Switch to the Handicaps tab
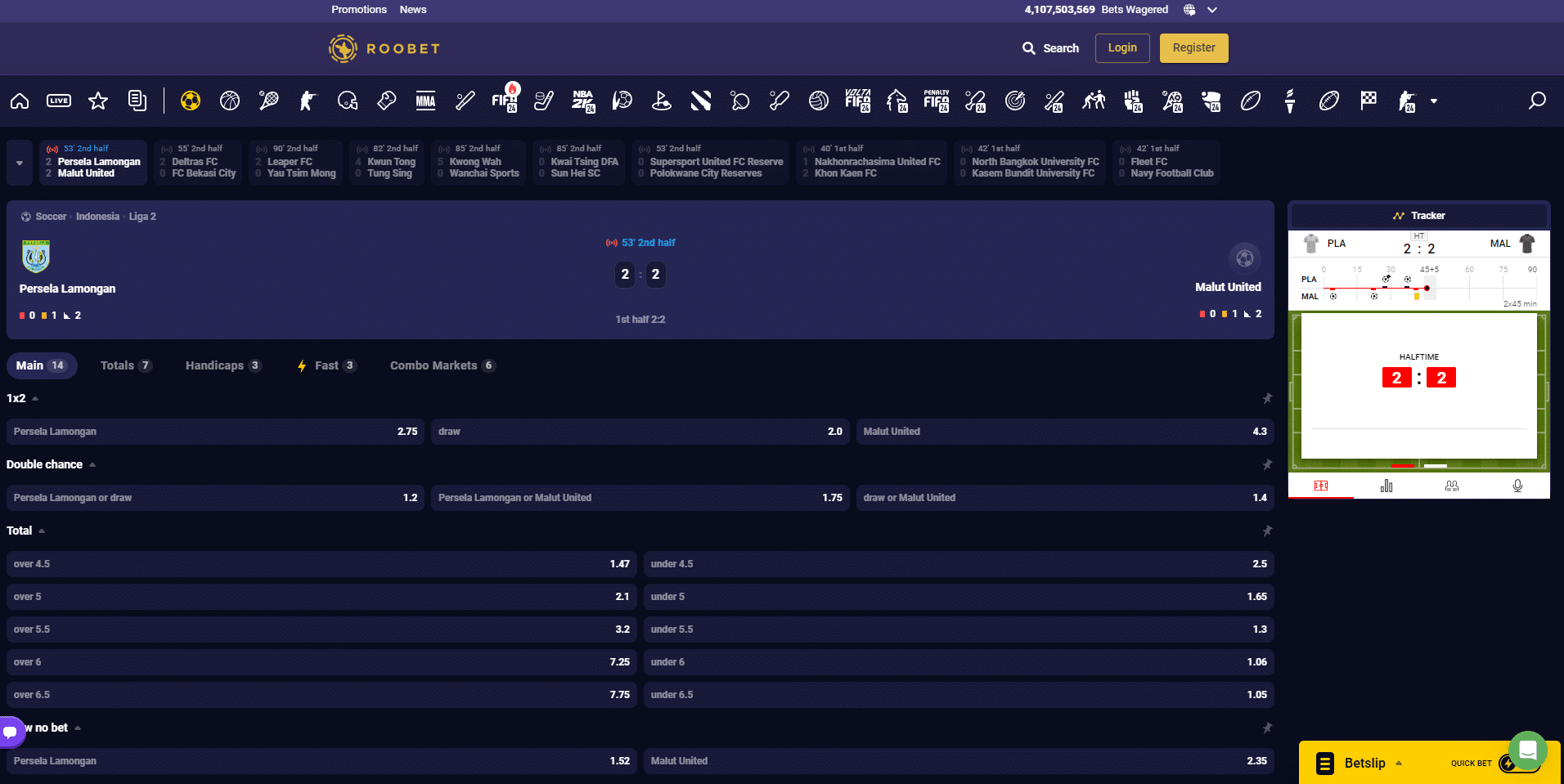Viewport: 1564px width, 784px height. tap(222, 365)
